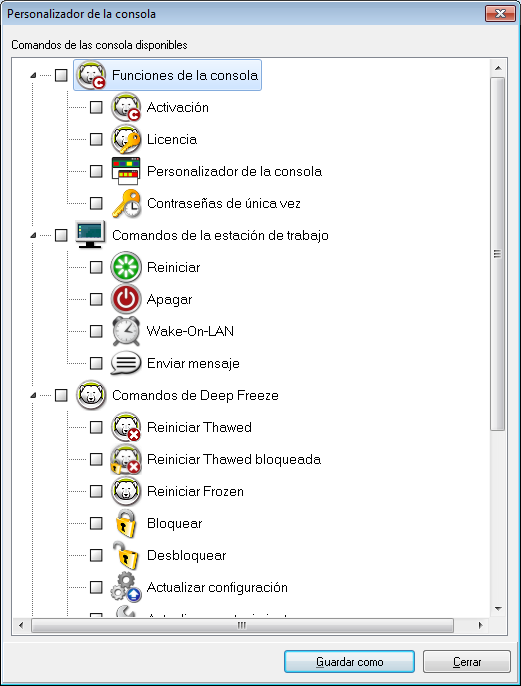Select Personalizador de la consola tree entry
This screenshot has height=686, width=521.
pyautogui.click(x=234, y=171)
